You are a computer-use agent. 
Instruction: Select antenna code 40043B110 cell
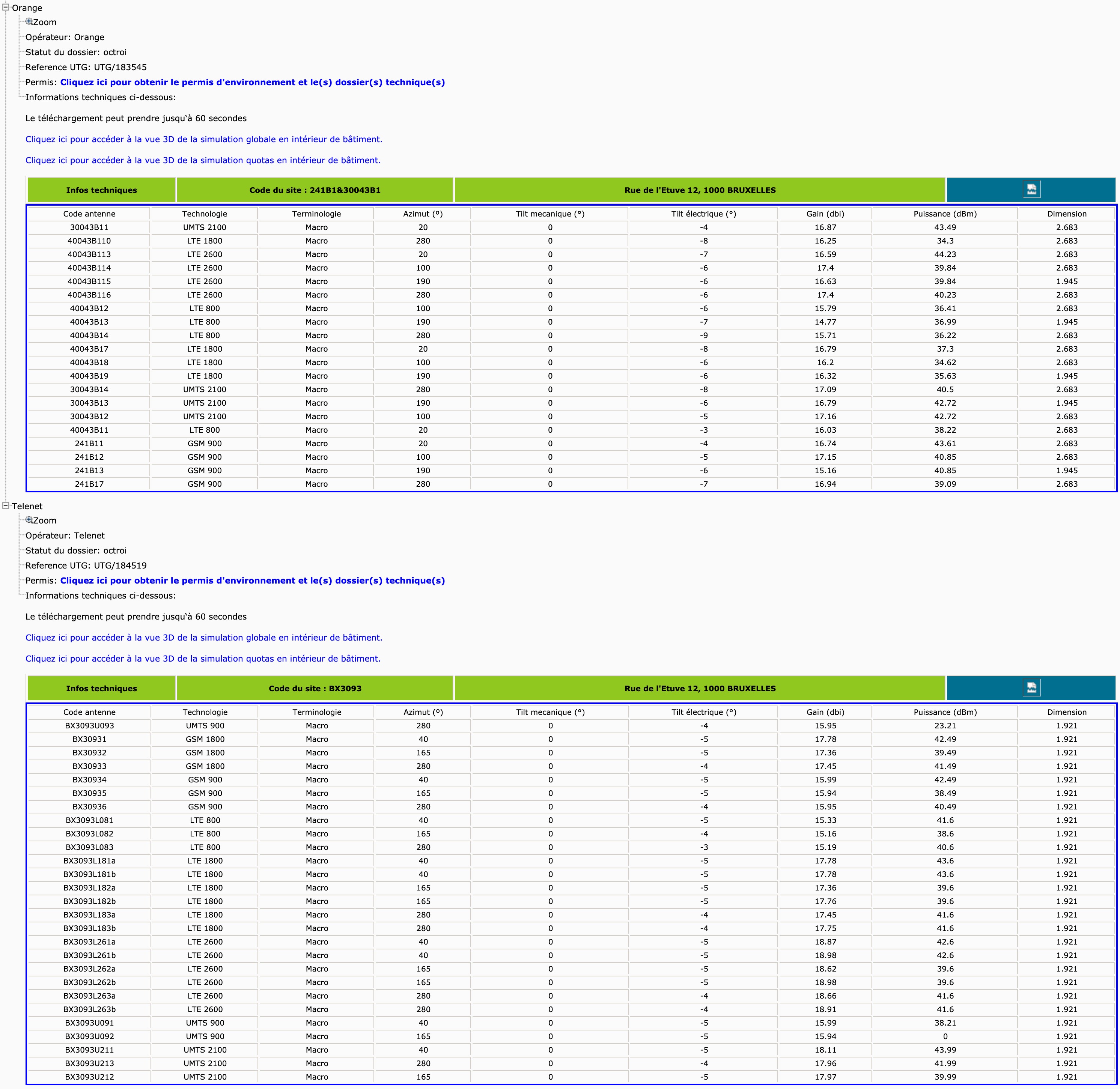click(x=89, y=241)
